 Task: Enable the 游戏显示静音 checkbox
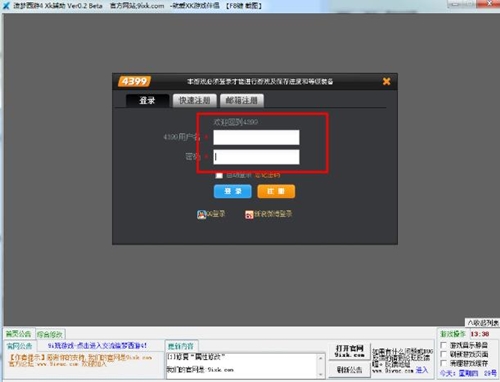444,345
